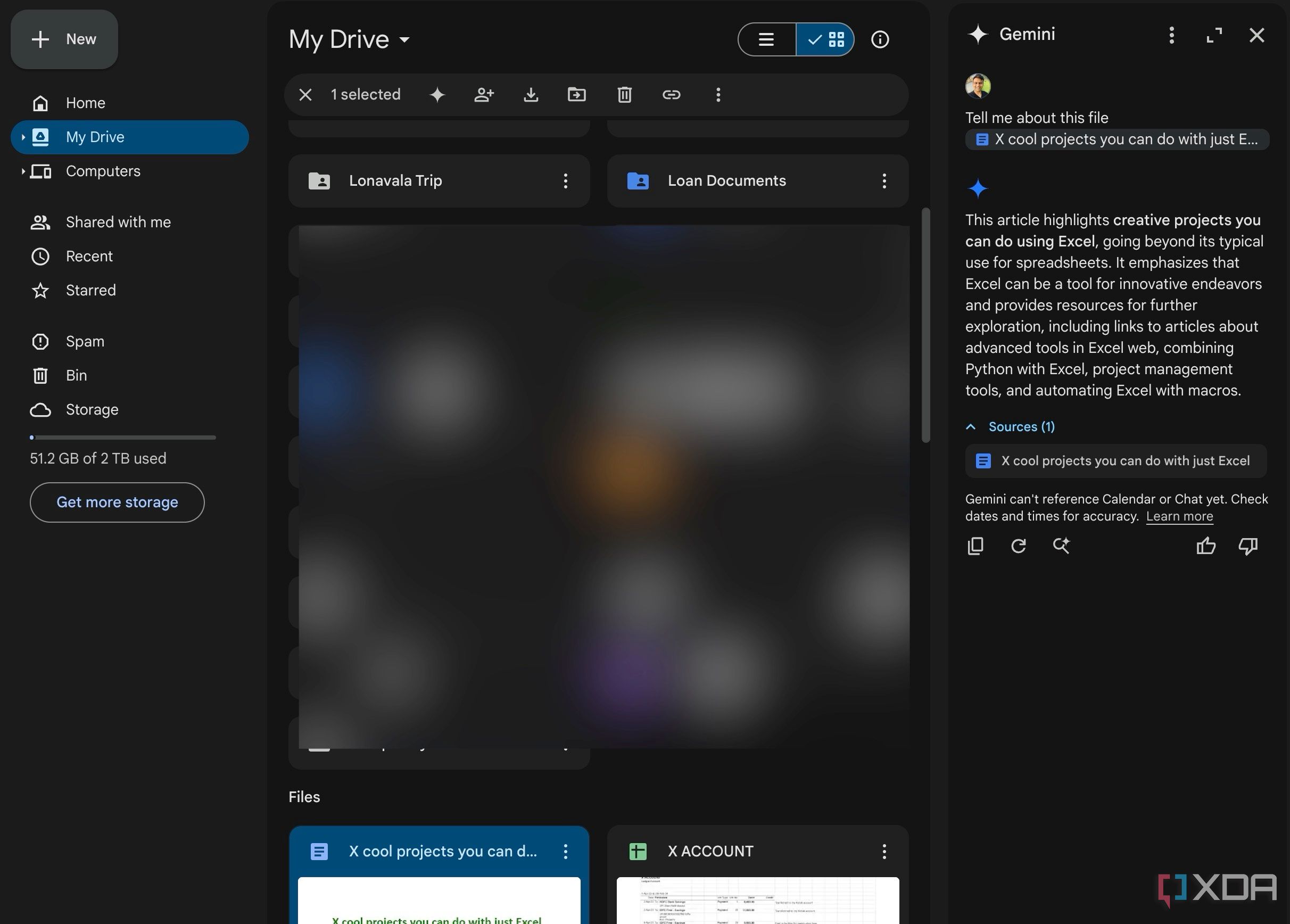Open the Lonavala Trip folder
The height and width of the screenshot is (924, 1290).
click(439, 181)
